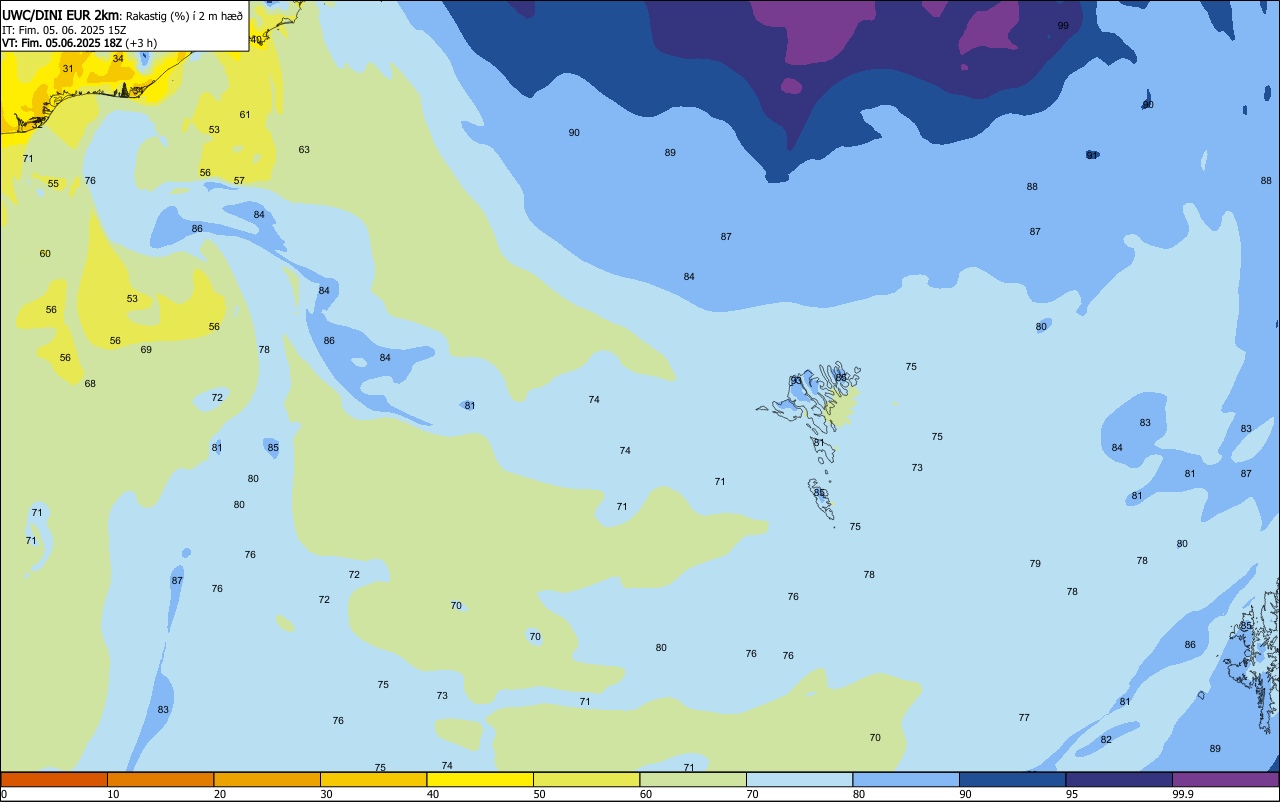
Task: Click the humidity value '69' on the map
Action: pyautogui.click(x=146, y=350)
